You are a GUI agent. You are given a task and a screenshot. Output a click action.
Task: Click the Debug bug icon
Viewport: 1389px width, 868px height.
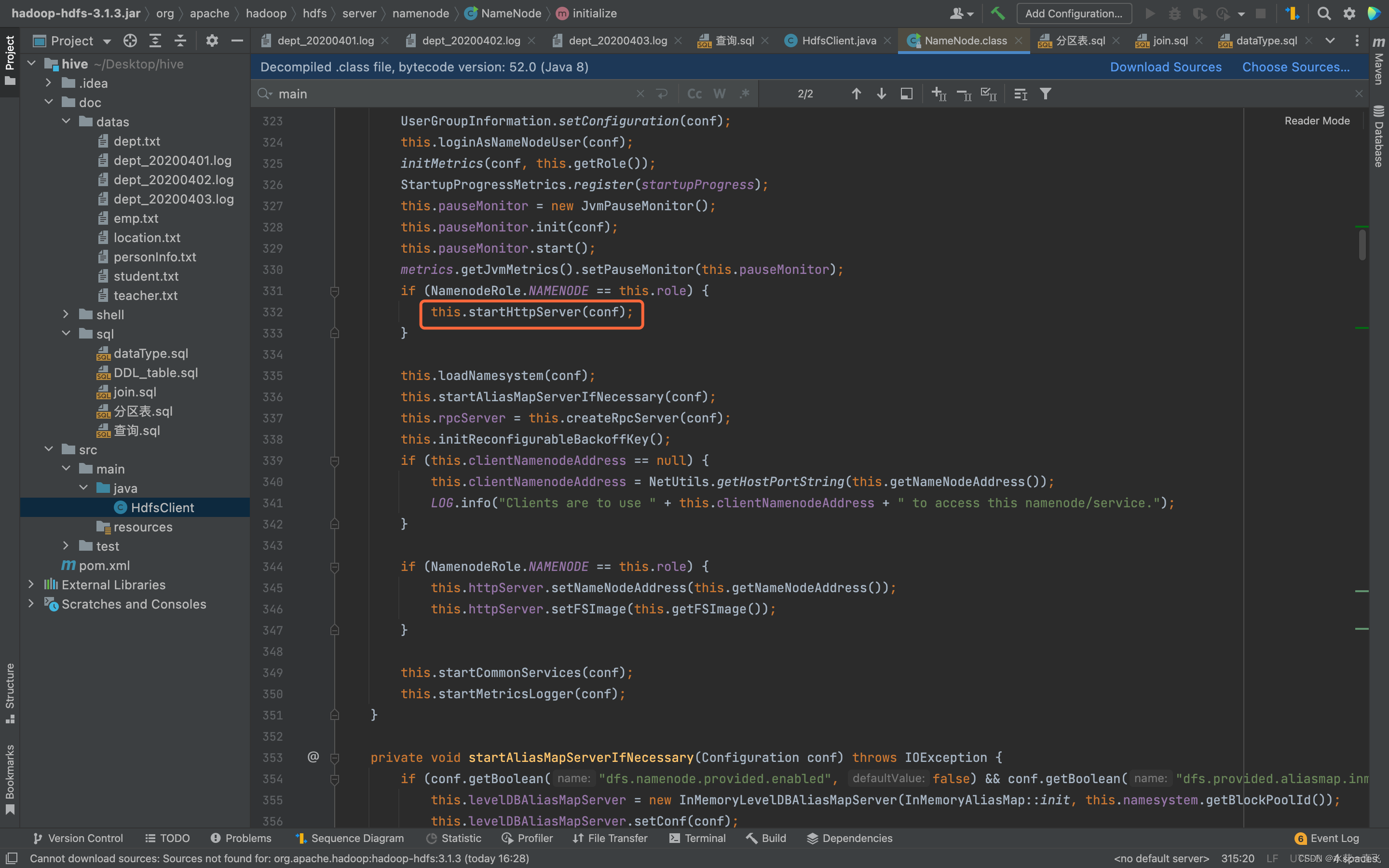pos(1175,13)
